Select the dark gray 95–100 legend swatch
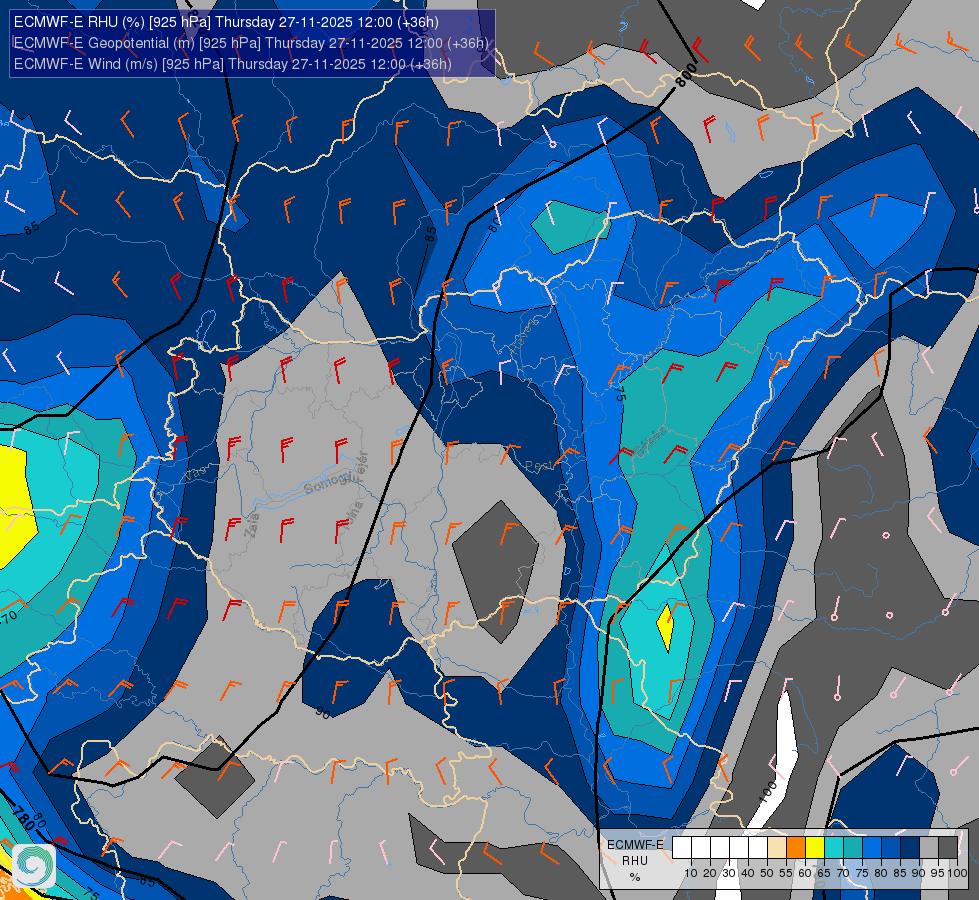The image size is (979, 900). click(x=948, y=847)
